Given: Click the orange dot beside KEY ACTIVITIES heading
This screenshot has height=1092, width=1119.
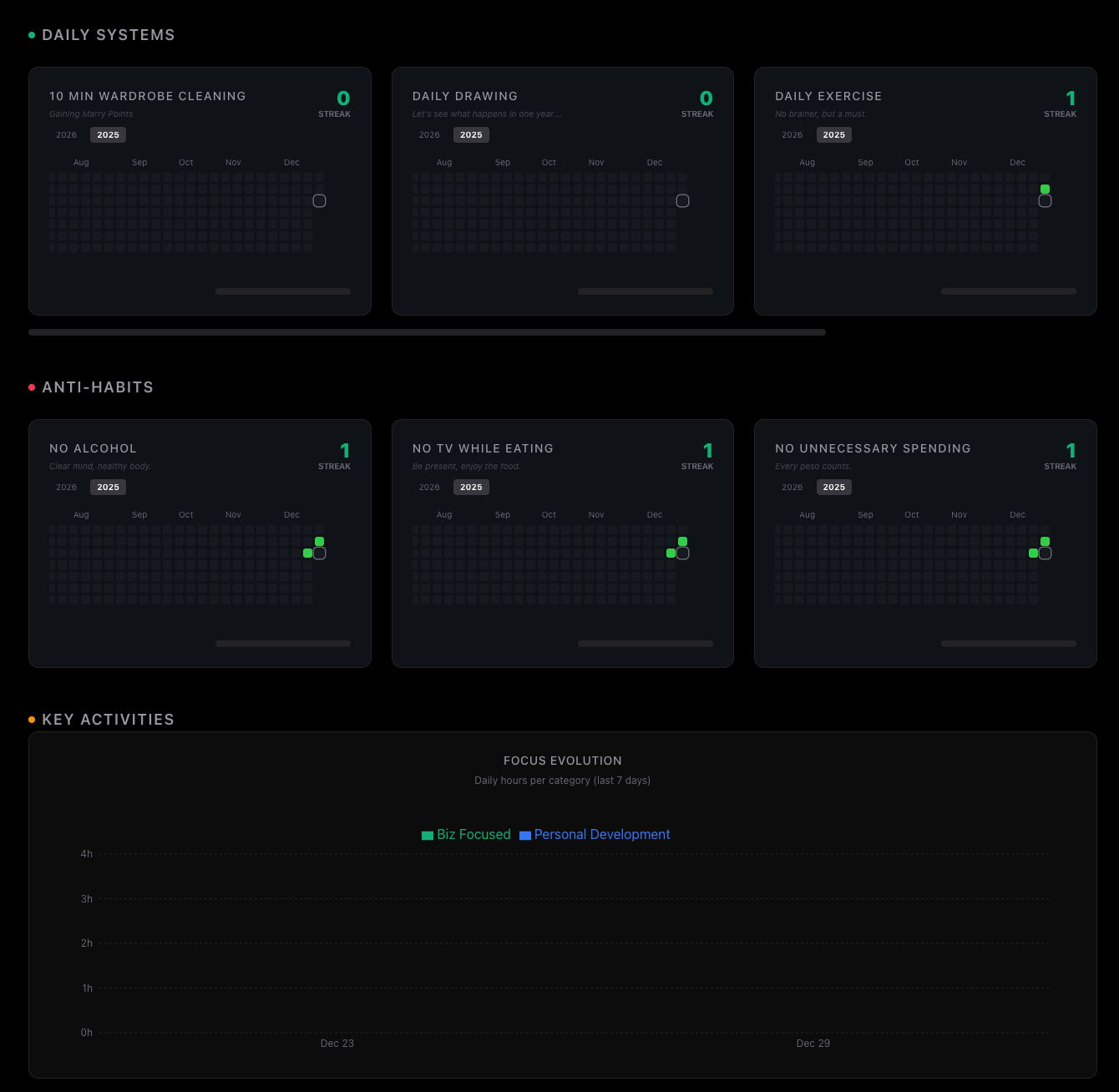Looking at the screenshot, I should tap(32, 719).
